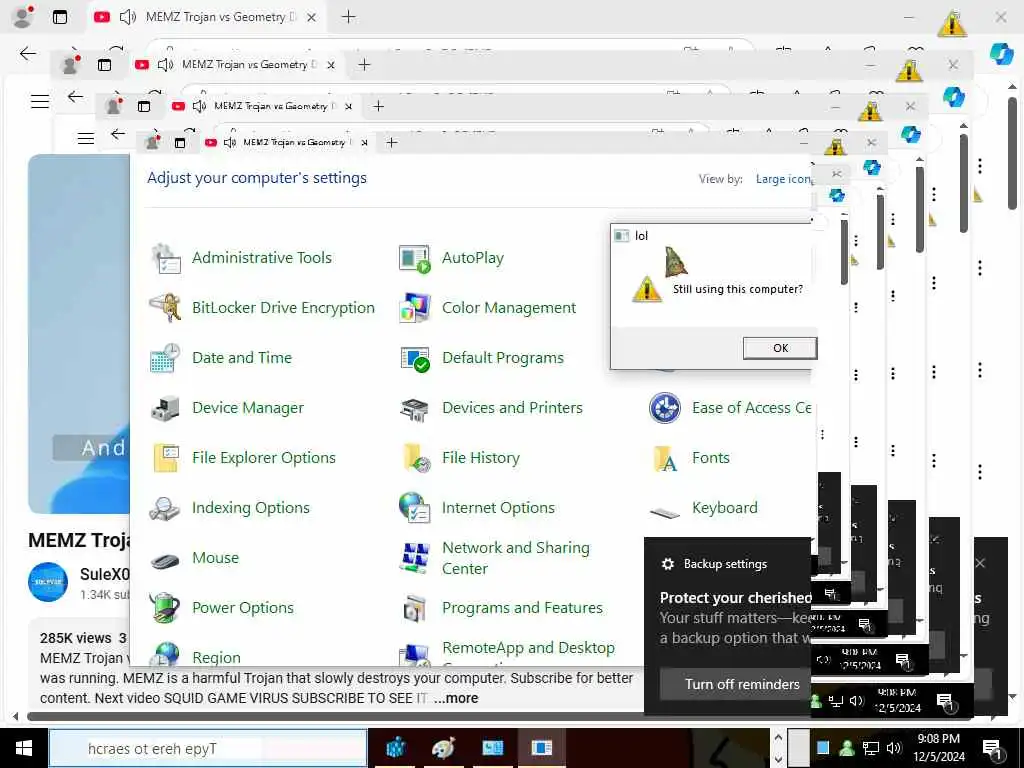Open new tab in front browser window
1024x768 pixels.
[x=392, y=142]
